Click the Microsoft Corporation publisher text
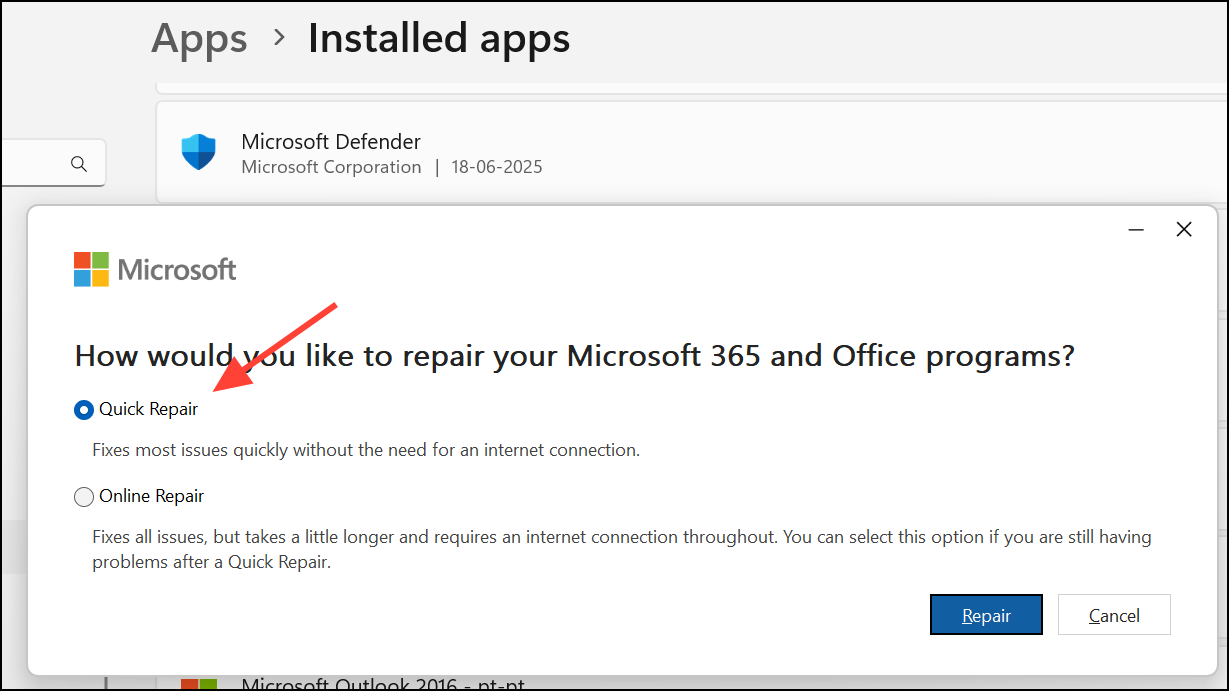 (331, 167)
